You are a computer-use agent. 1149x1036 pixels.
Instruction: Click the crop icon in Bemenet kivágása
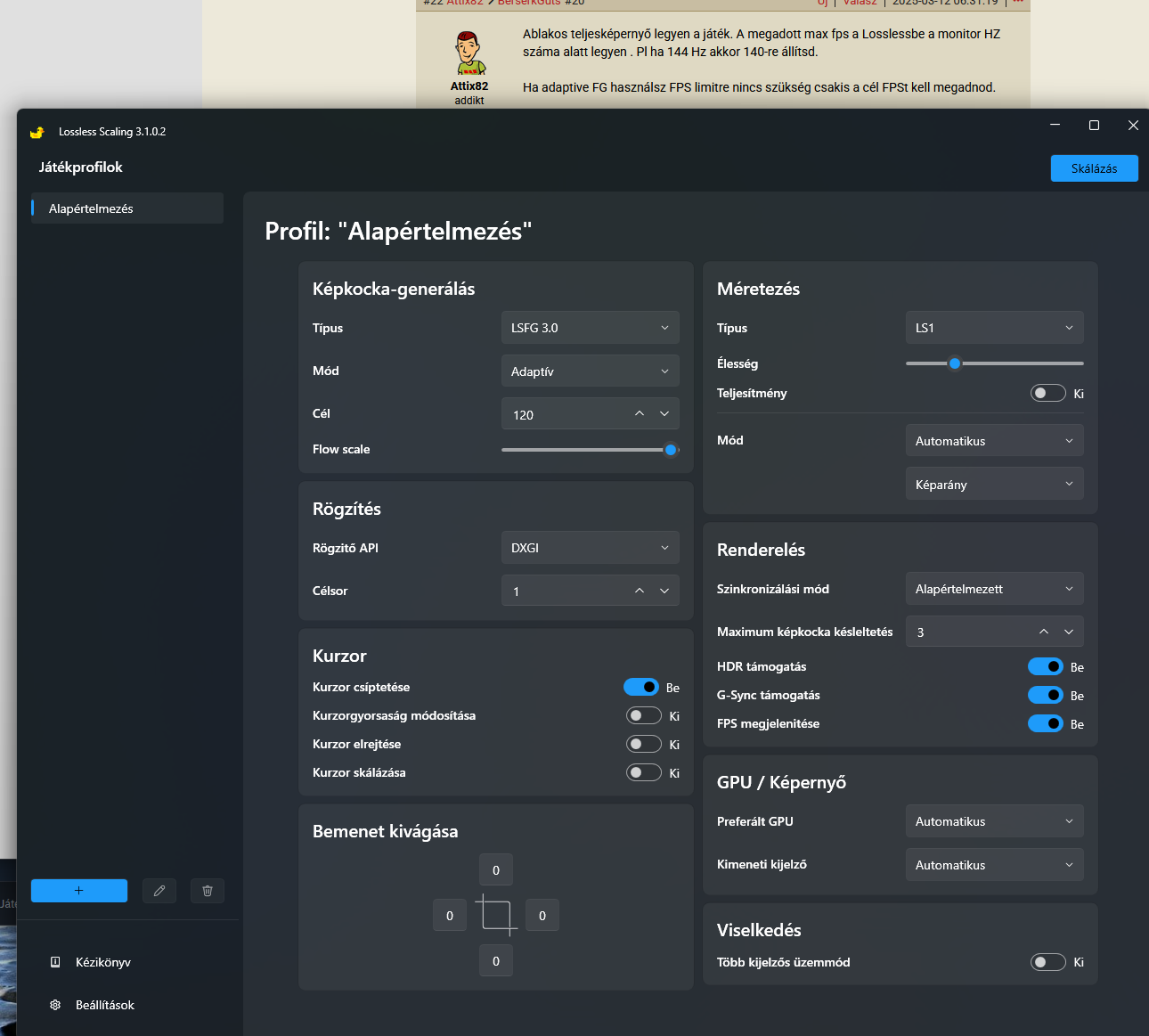pos(496,916)
